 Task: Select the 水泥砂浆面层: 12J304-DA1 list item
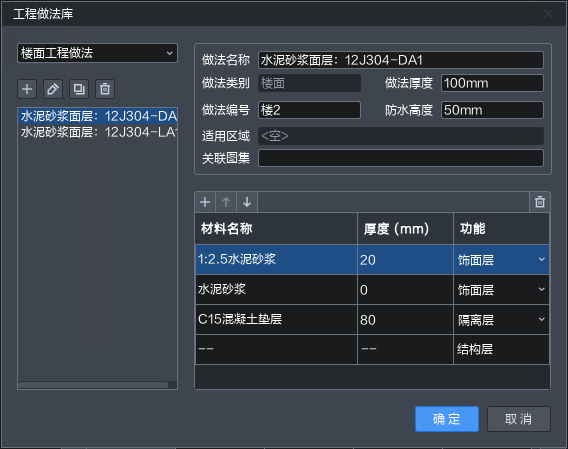pos(97,116)
